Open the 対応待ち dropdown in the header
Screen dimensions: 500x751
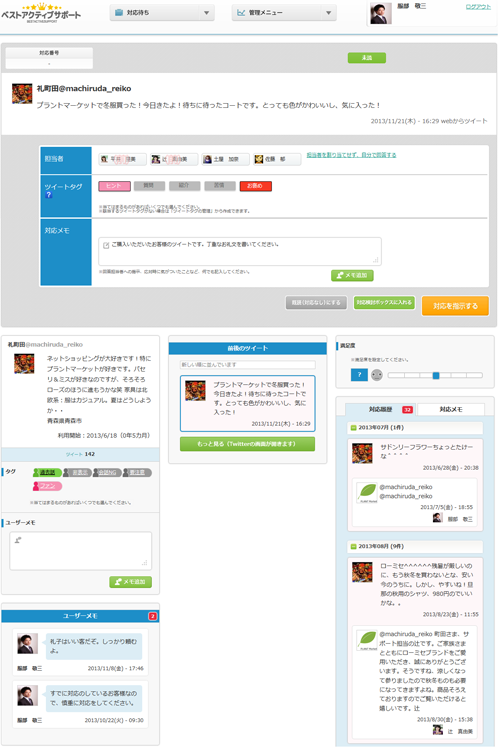click(162, 13)
